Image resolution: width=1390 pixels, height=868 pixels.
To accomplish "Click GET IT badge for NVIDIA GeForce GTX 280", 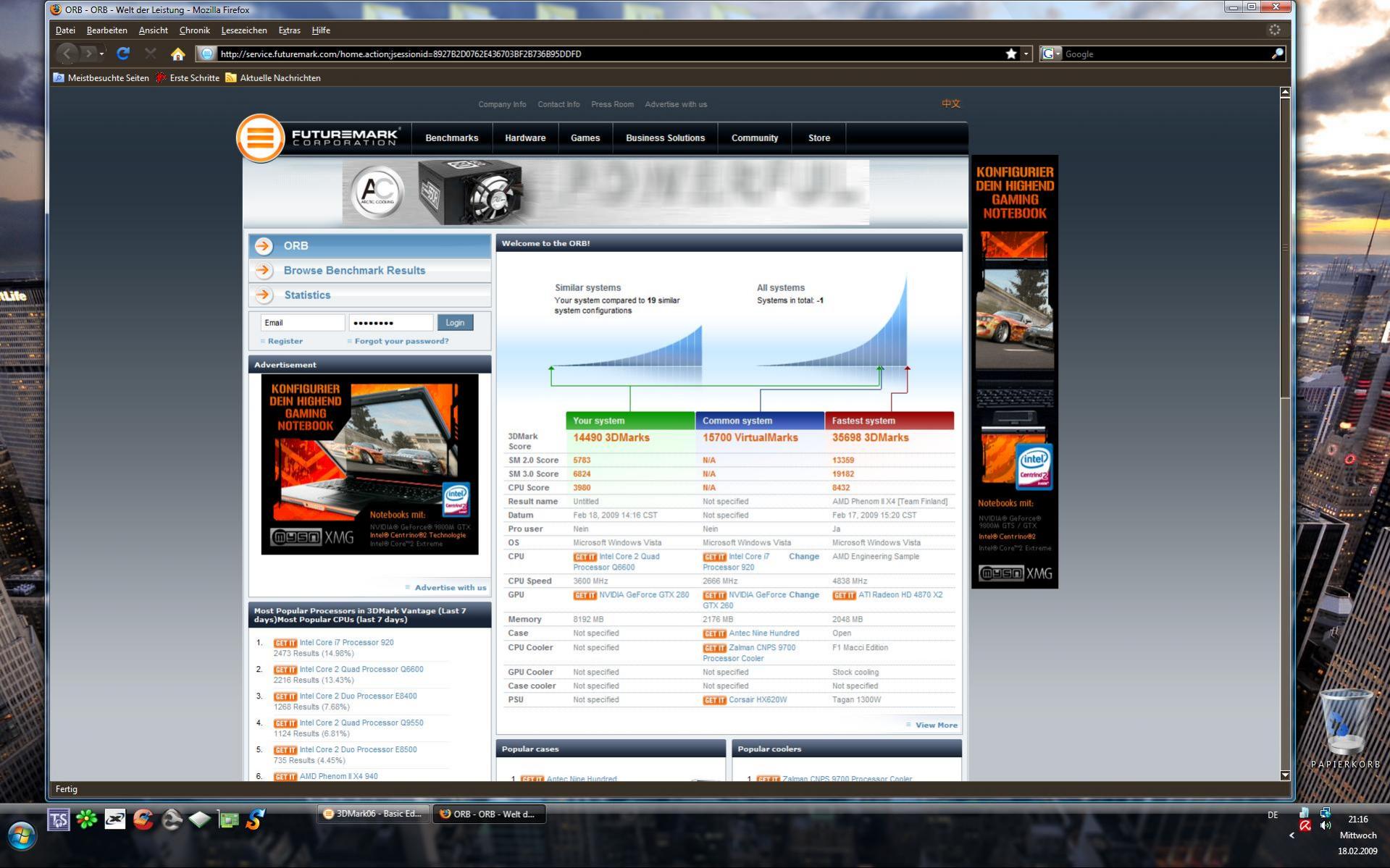I will [x=585, y=595].
